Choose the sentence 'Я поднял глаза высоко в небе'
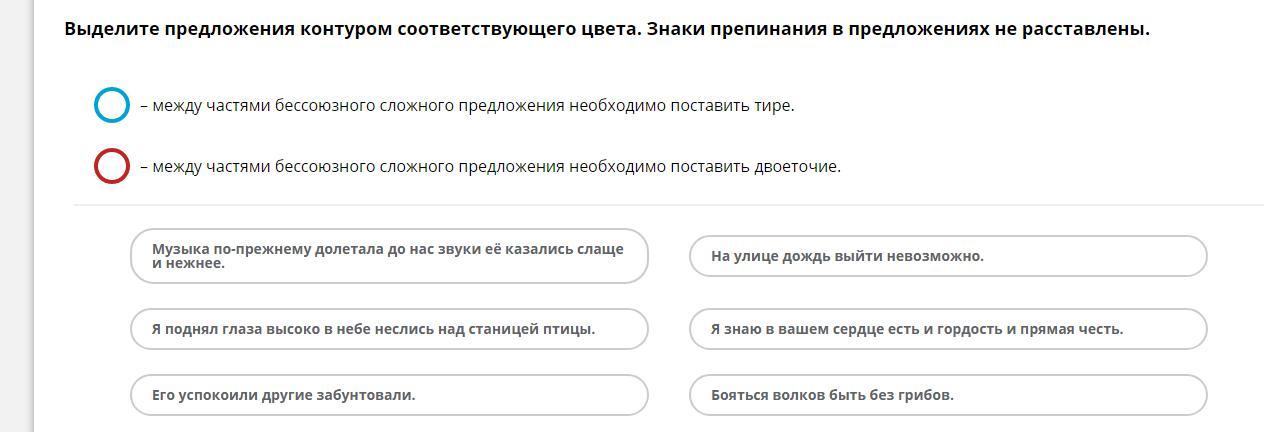The height and width of the screenshot is (432, 1278). click(x=389, y=329)
